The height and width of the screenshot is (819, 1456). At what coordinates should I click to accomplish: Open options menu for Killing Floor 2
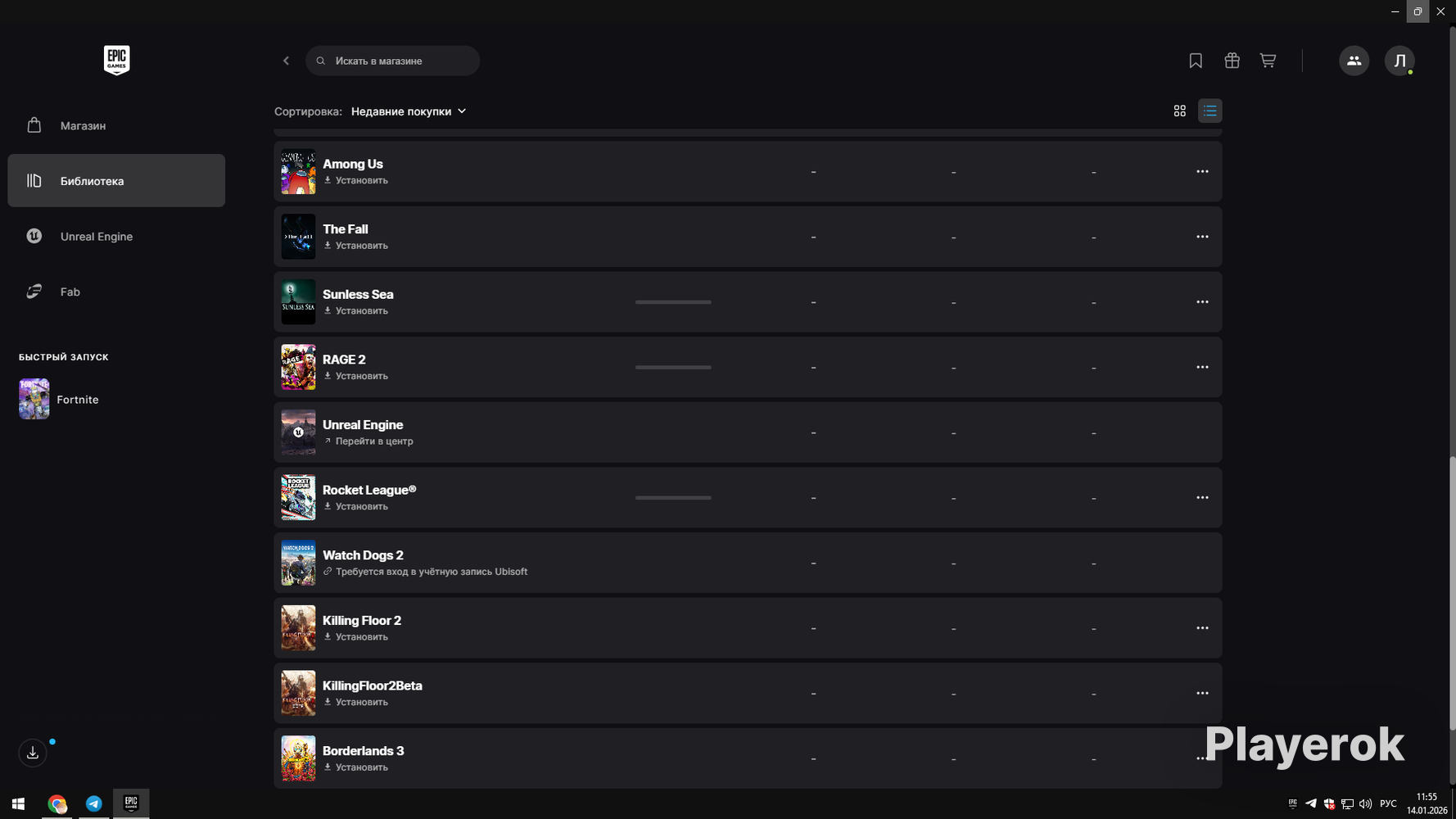1202,628
